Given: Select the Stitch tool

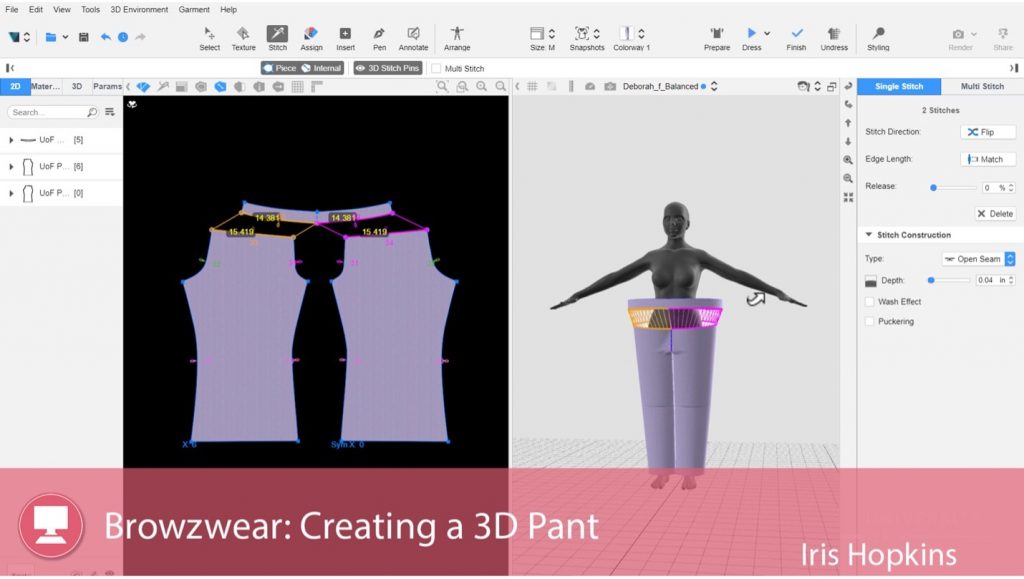Looking at the screenshot, I should tap(277, 35).
